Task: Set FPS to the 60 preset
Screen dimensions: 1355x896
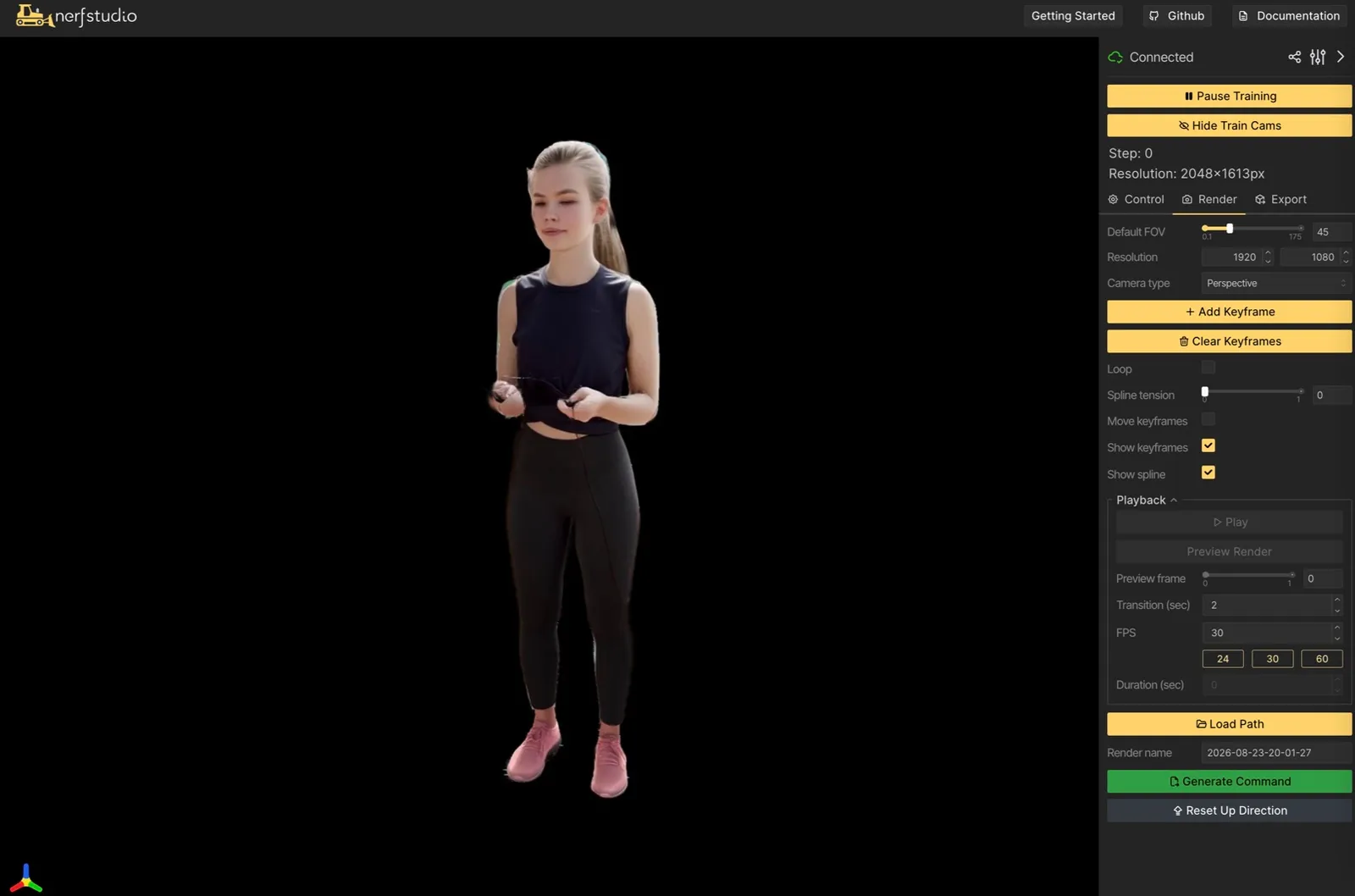Action: 1322,659
